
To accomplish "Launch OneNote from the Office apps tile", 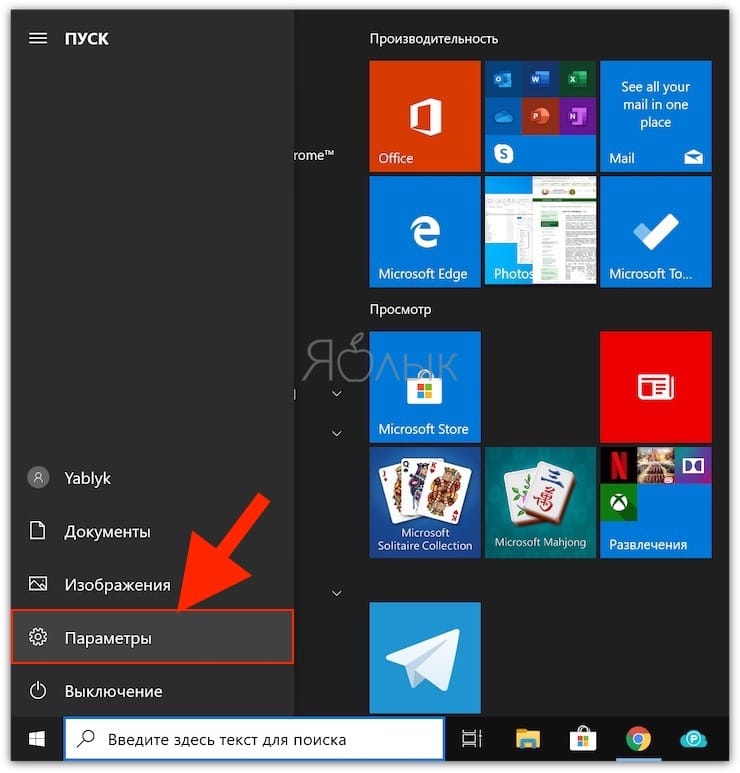I will coord(577,116).
